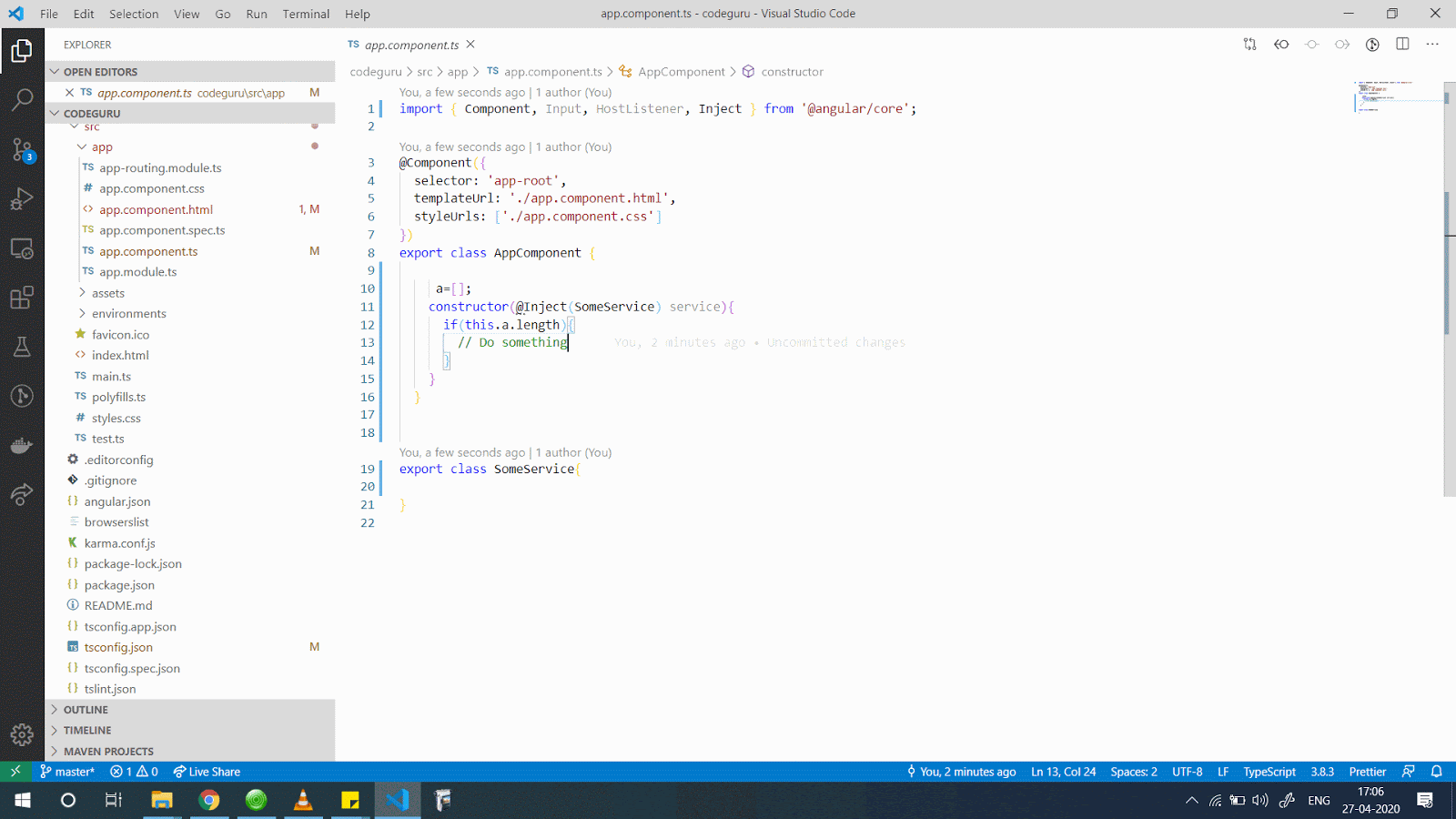Open Split Editor from the editor toolbar
Viewport: 1456px width, 819px height.
coord(1401,44)
